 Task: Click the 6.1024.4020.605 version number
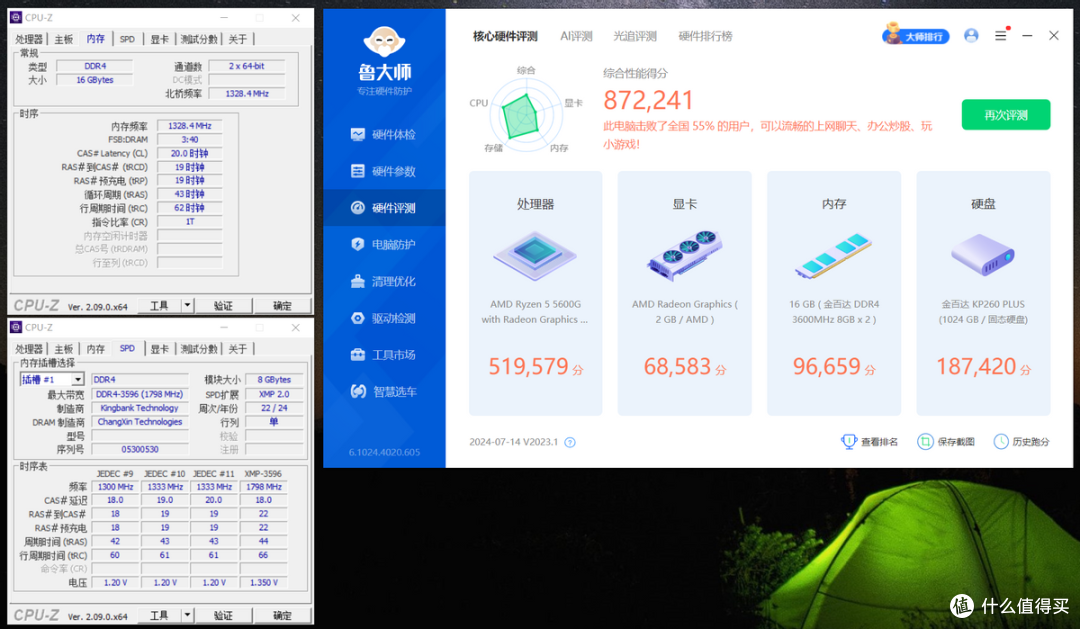384,452
